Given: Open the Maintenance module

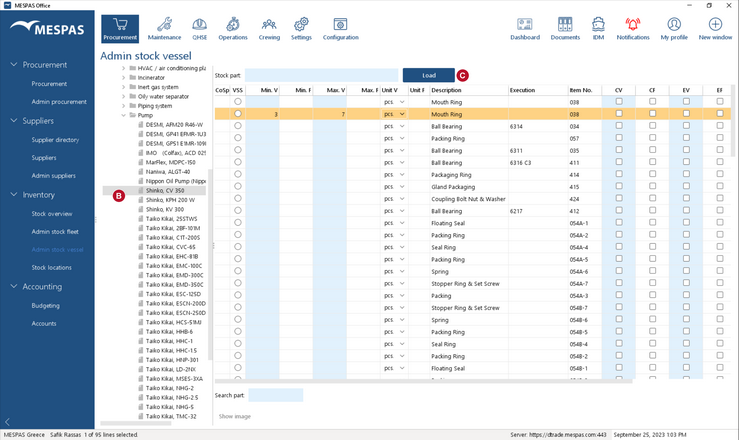Looking at the screenshot, I should click(164, 29).
